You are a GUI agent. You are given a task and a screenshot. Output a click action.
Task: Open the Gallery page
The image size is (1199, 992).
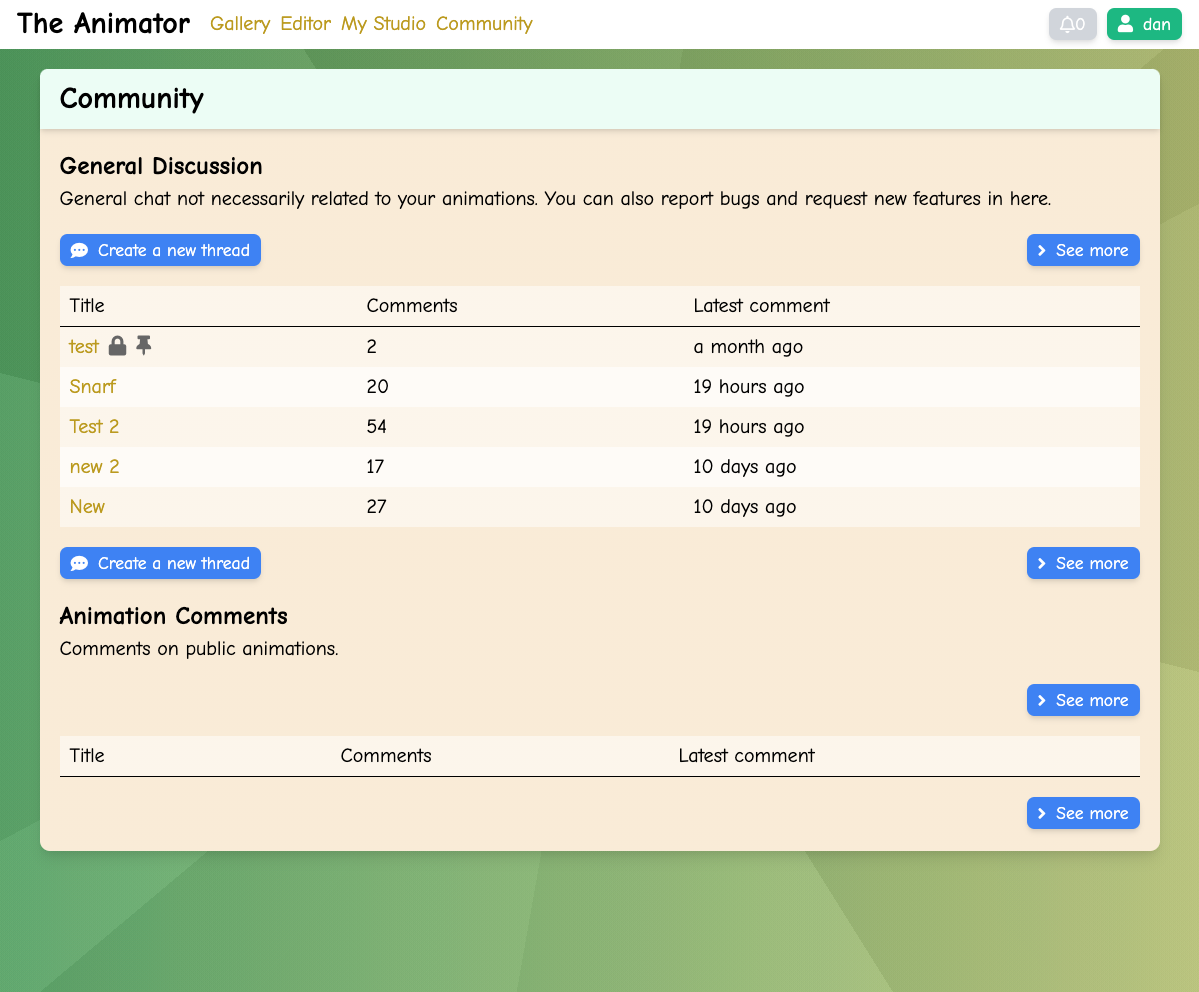tap(240, 24)
